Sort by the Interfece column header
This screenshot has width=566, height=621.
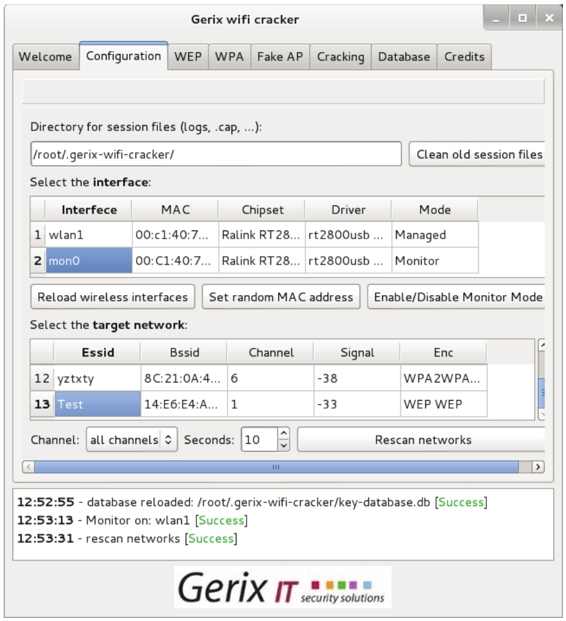point(89,210)
